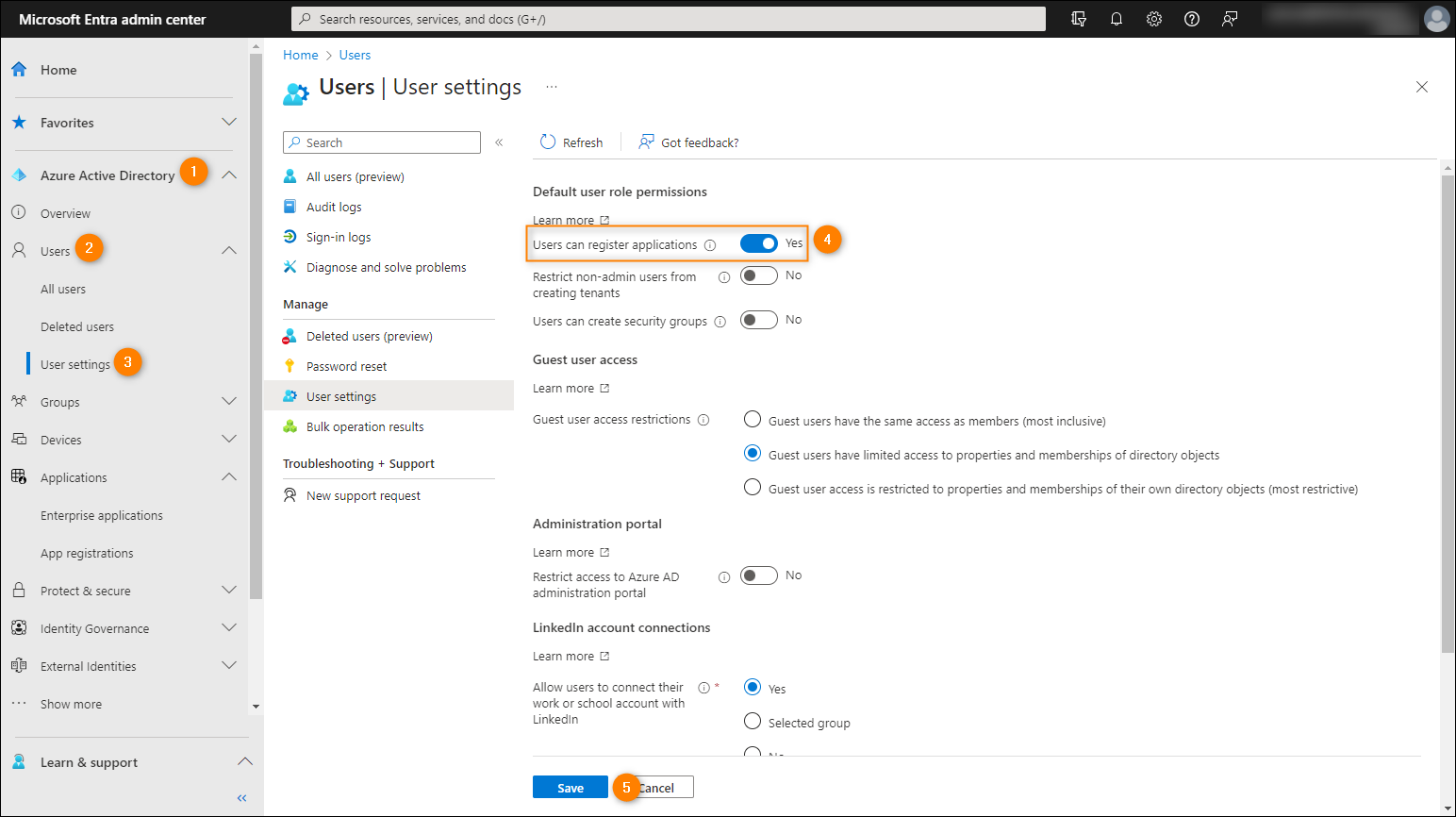Open Learn more under Guest user access
This screenshot has height=817, width=1456.
point(571,388)
